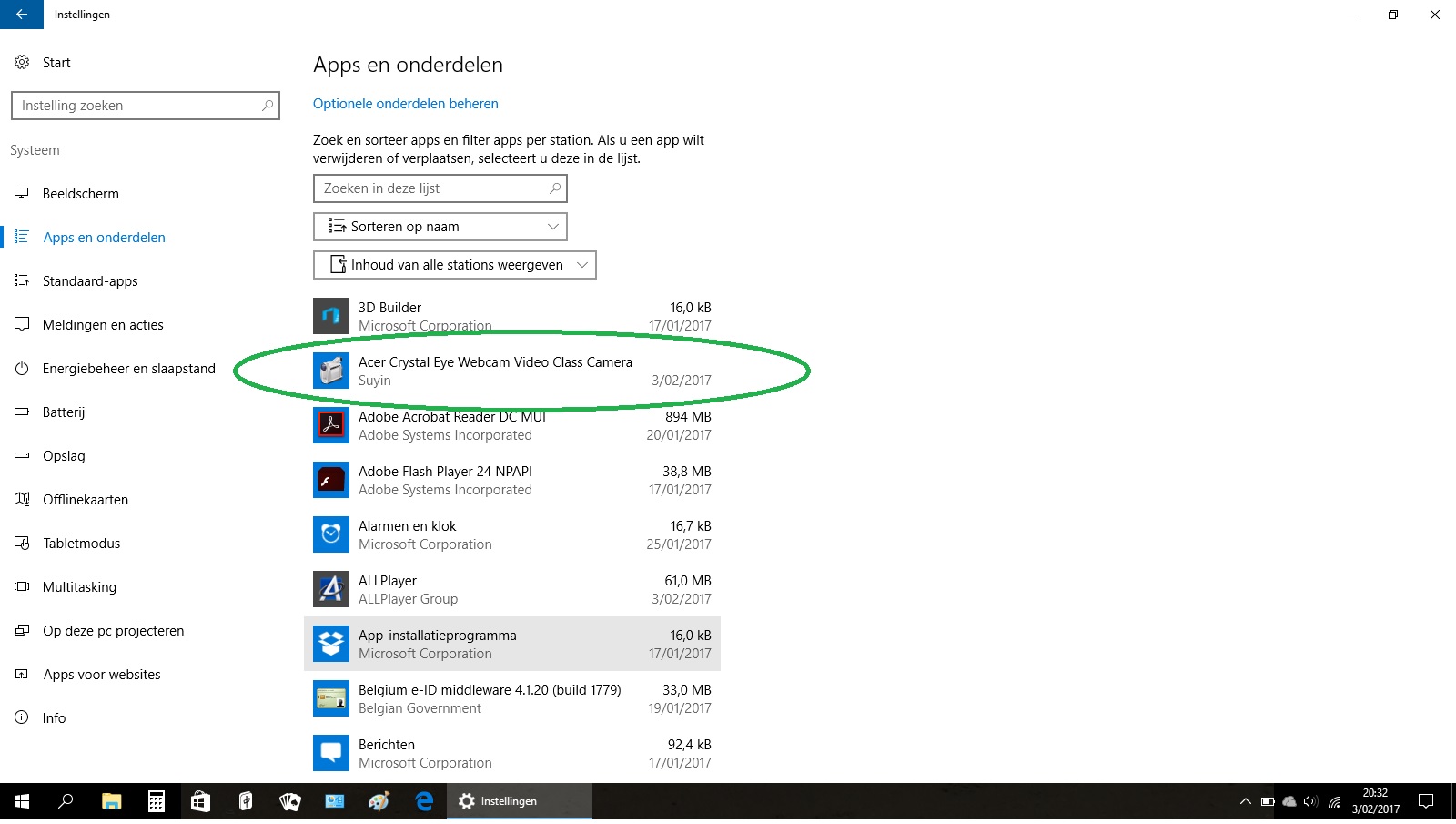Click the 61,0 MB size value
This screenshot has height=824, width=1456.
click(x=688, y=581)
